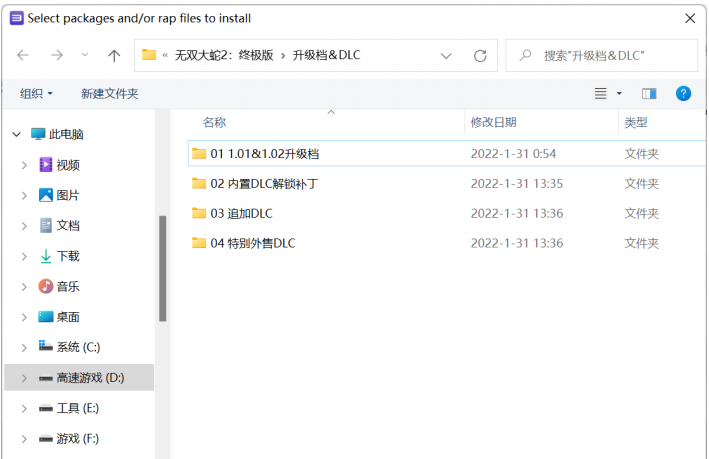Click the 新建文件夹 button
This screenshot has height=459, width=709.
(109, 93)
